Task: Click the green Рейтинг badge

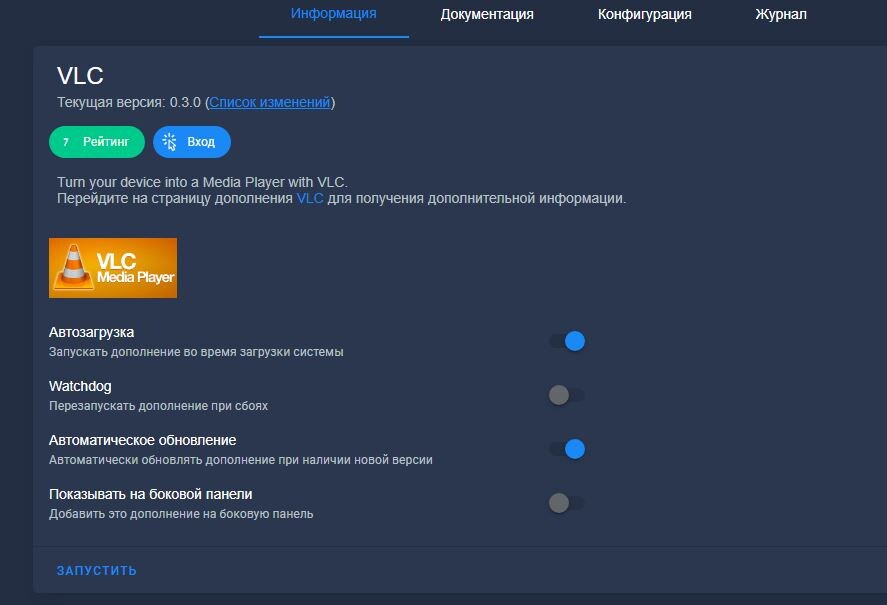Action: [x=97, y=142]
